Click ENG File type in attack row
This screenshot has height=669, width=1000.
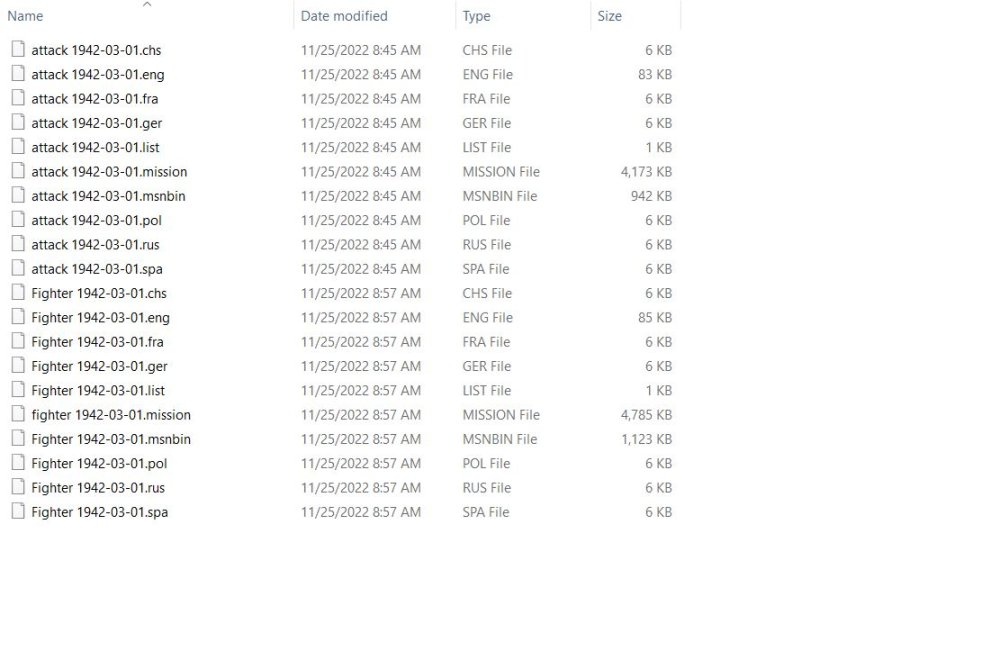click(487, 74)
